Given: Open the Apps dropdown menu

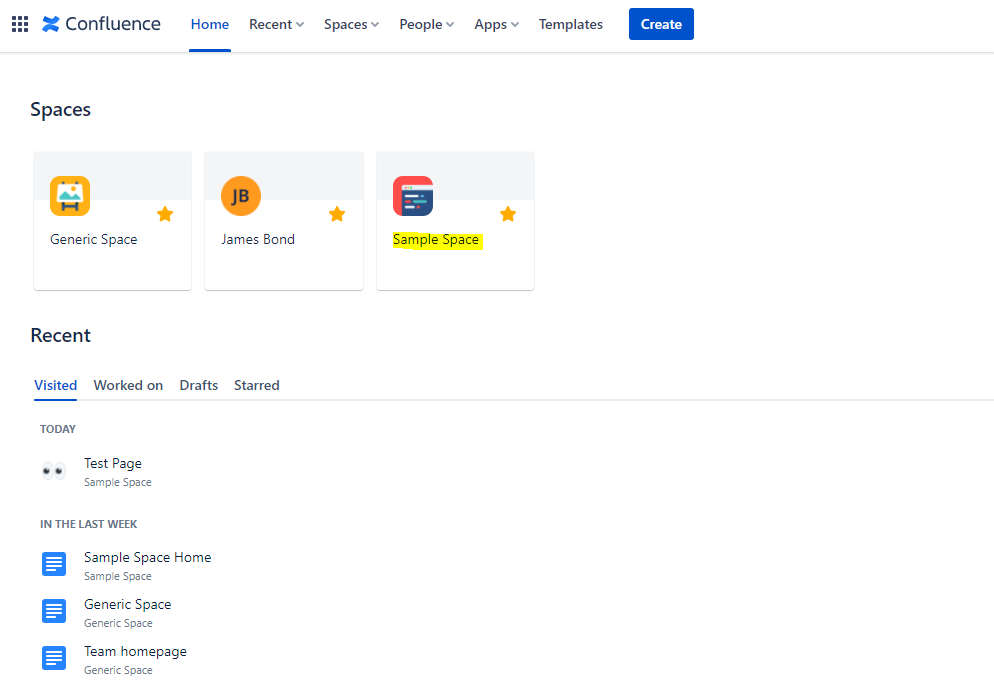Looking at the screenshot, I should click(496, 24).
